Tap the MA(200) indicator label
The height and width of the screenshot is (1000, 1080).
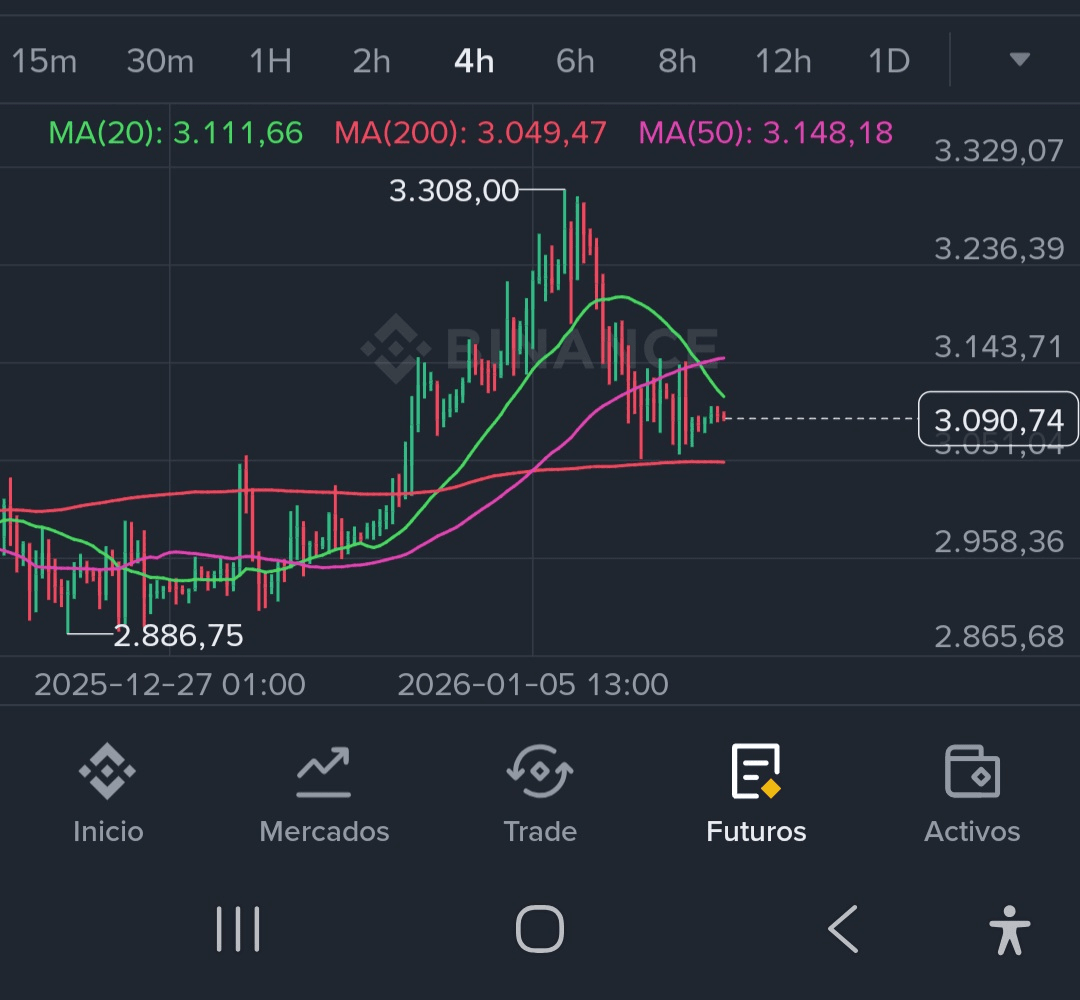pyautogui.click(x=470, y=132)
